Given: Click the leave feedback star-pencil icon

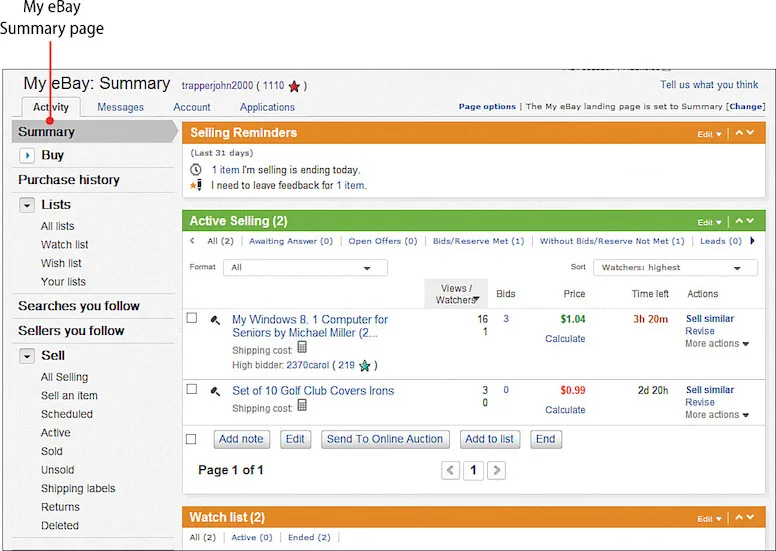Looking at the screenshot, I should click(196, 186).
